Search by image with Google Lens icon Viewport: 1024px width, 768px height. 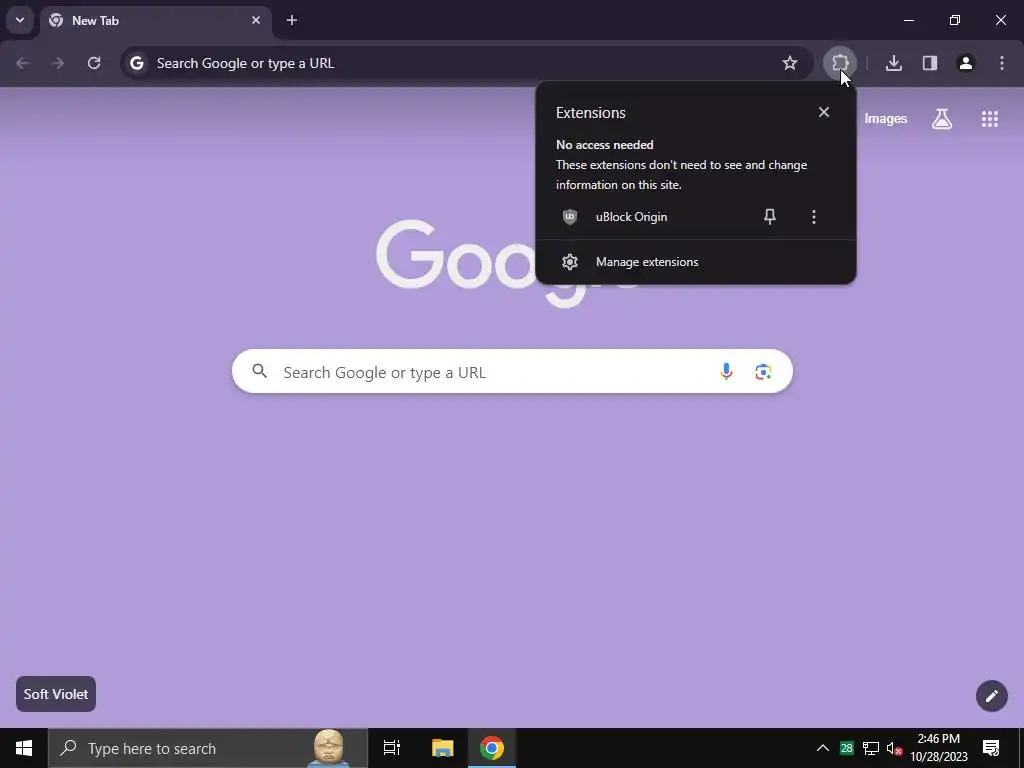coord(763,372)
